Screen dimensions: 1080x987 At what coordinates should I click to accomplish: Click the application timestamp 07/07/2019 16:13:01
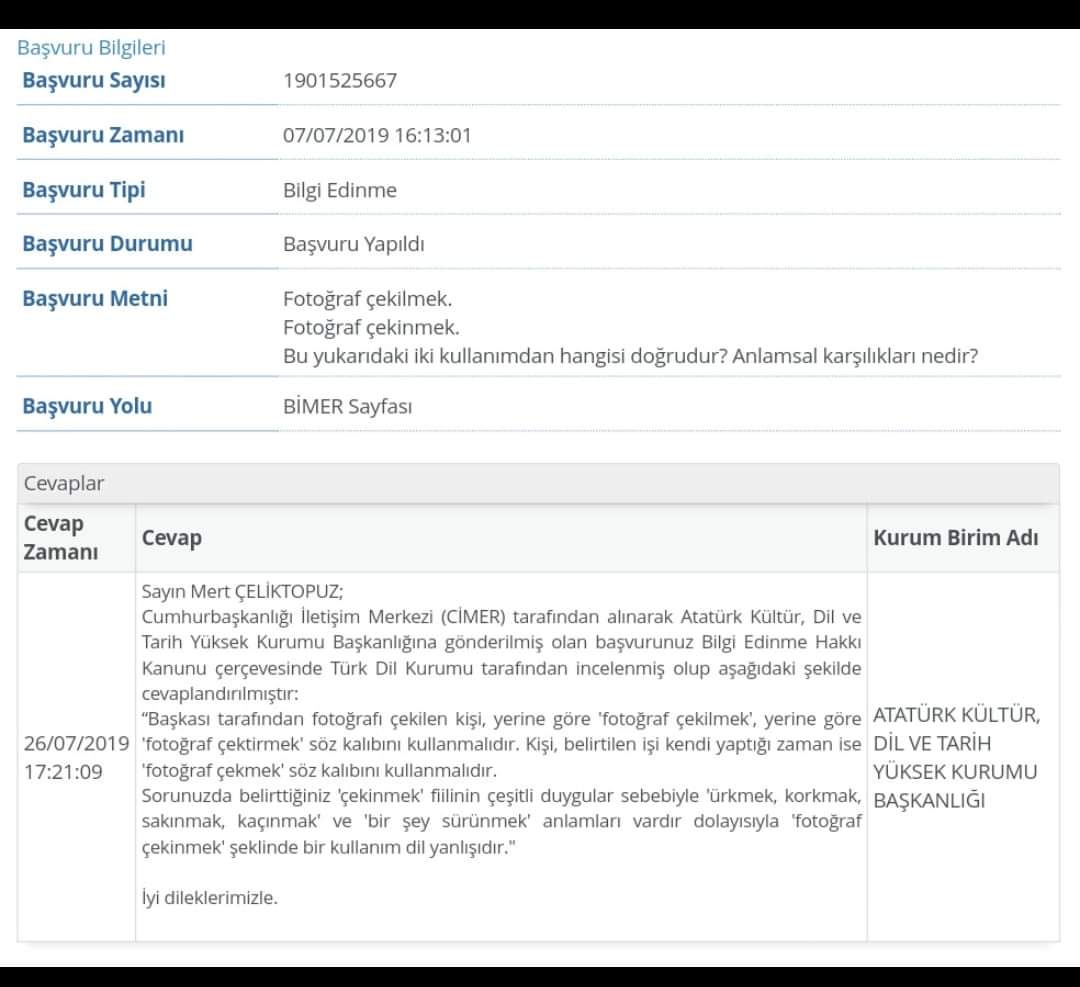(377, 135)
